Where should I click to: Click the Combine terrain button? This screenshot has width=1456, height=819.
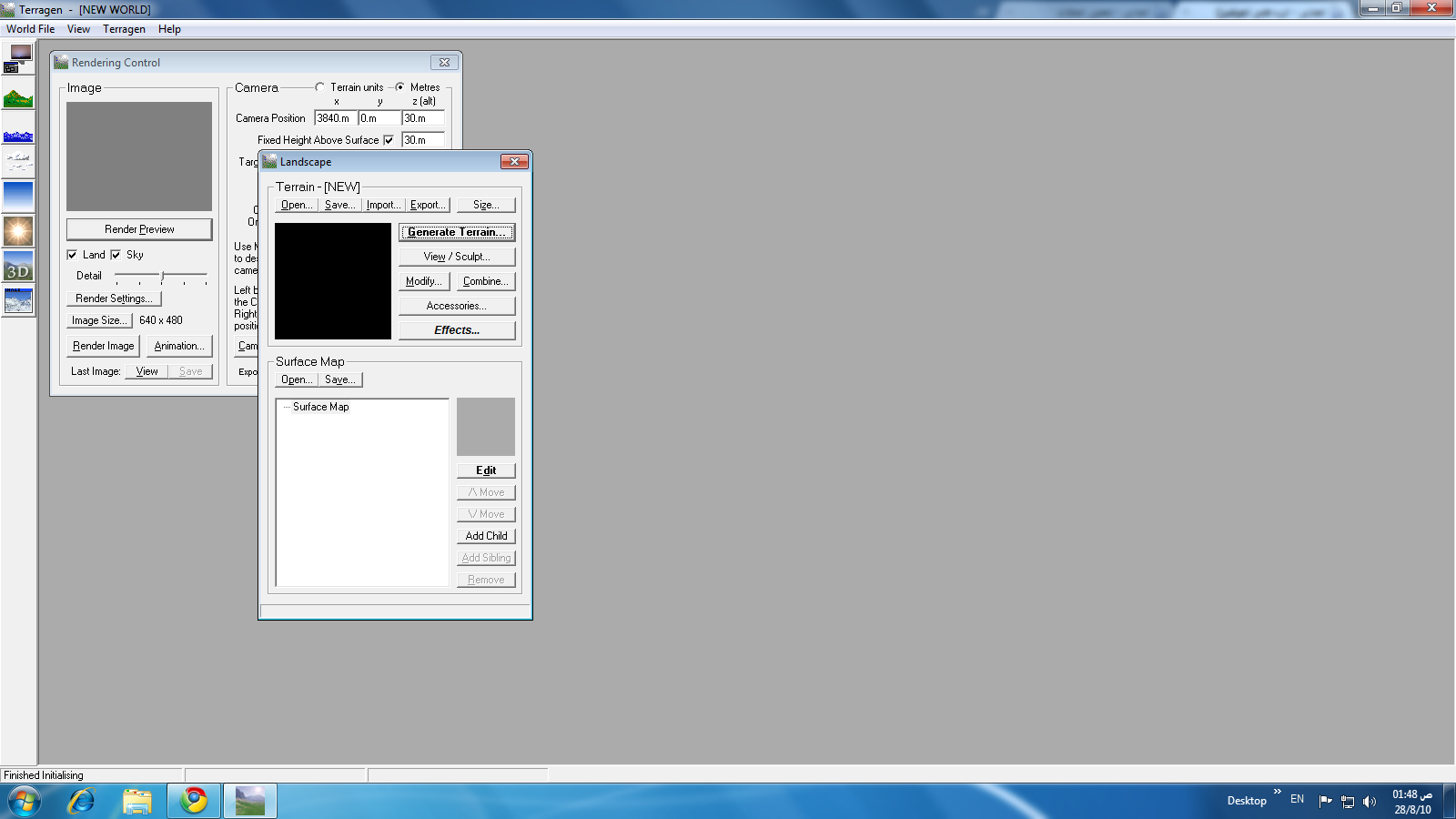pos(486,281)
